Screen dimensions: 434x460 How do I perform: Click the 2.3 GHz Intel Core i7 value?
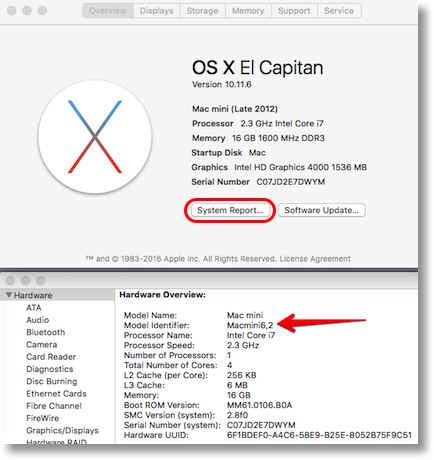pos(282,124)
